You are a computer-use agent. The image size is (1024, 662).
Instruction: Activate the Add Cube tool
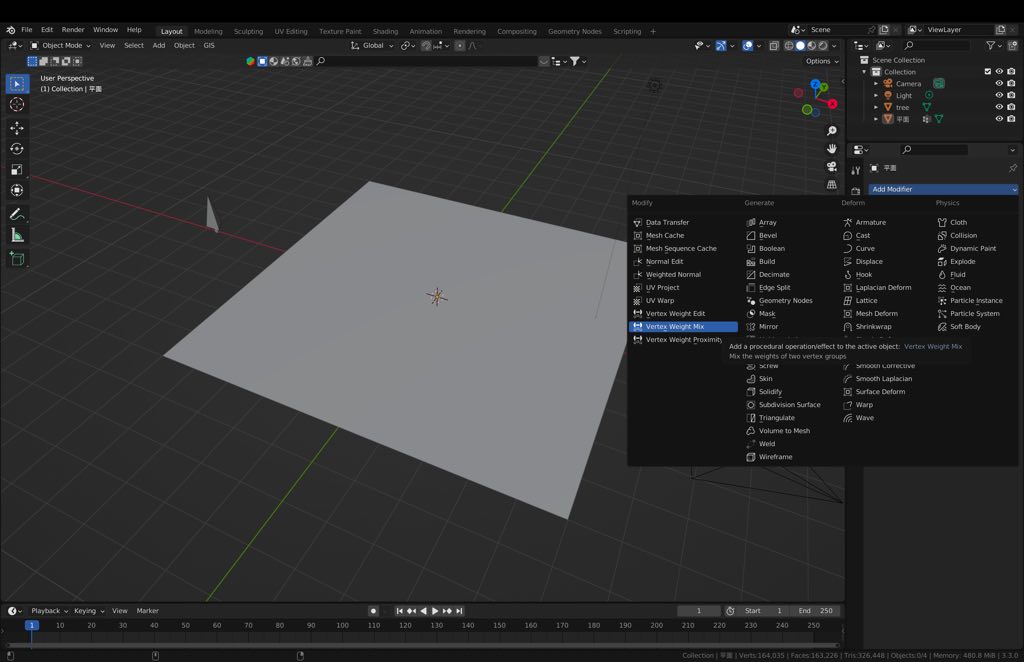[x=17, y=258]
